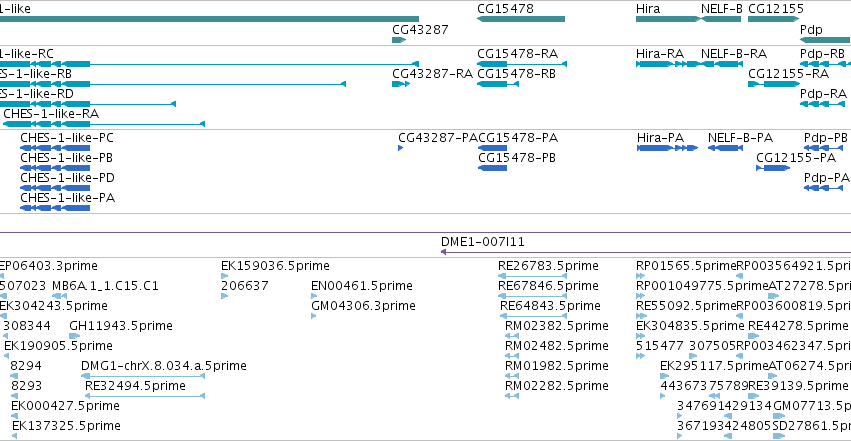Screen dimensions: 851x441
Task: Click EST RE55092.5prime
Action: [641, 316]
